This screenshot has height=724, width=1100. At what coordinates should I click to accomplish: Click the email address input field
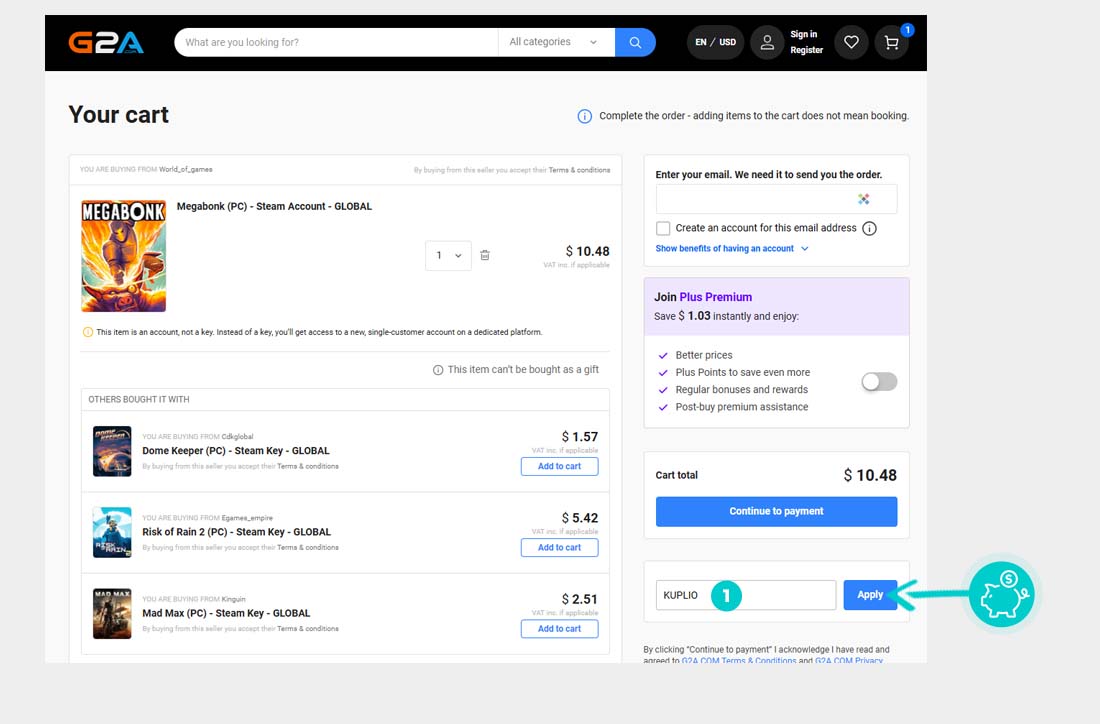(756, 199)
